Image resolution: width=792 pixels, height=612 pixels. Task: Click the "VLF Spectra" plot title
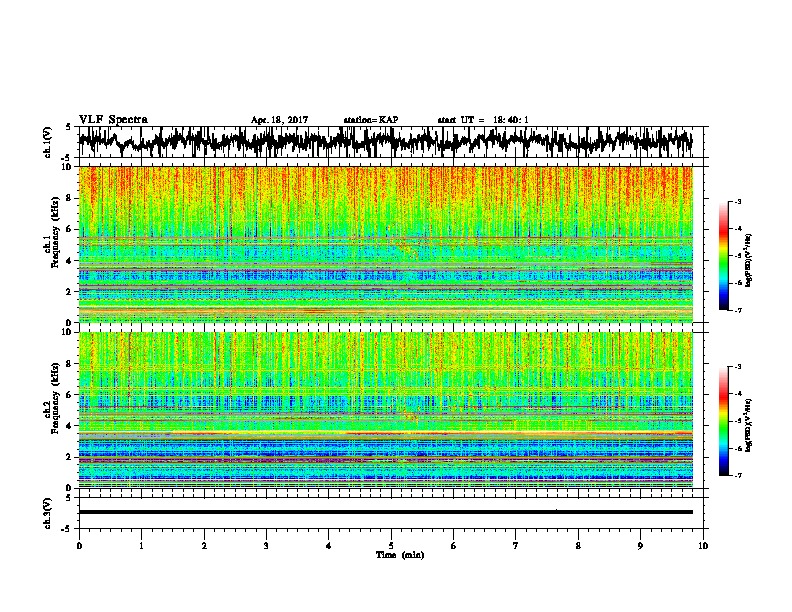pyautogui.click(x=113, y=120)
